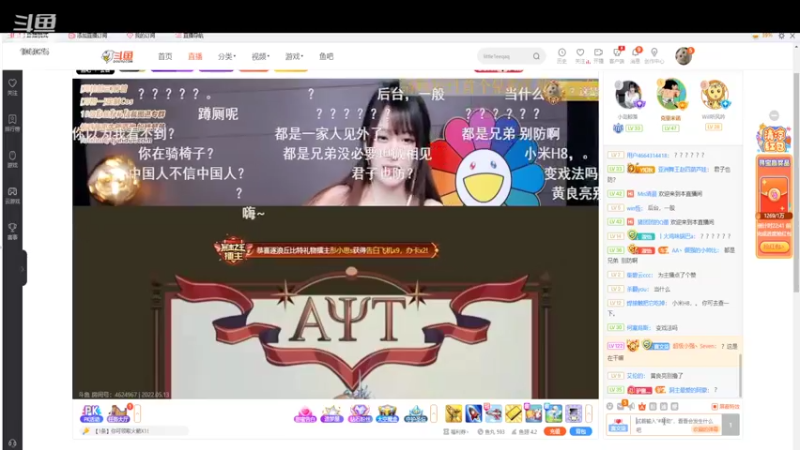Click the orange 充值 recharge button
This screenshot has width=800, height=450.
[x=555, y=432]
